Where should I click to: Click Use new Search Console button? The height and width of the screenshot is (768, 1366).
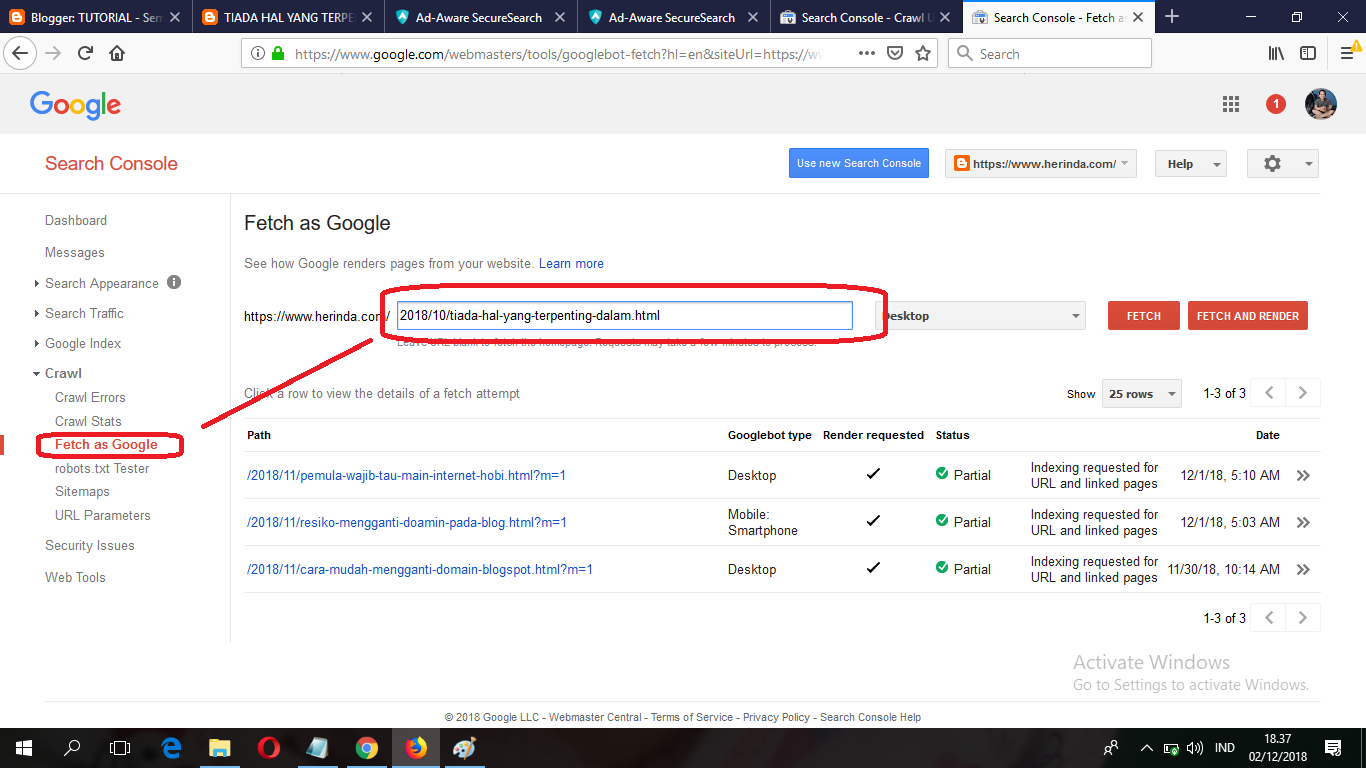pos(859,163)
